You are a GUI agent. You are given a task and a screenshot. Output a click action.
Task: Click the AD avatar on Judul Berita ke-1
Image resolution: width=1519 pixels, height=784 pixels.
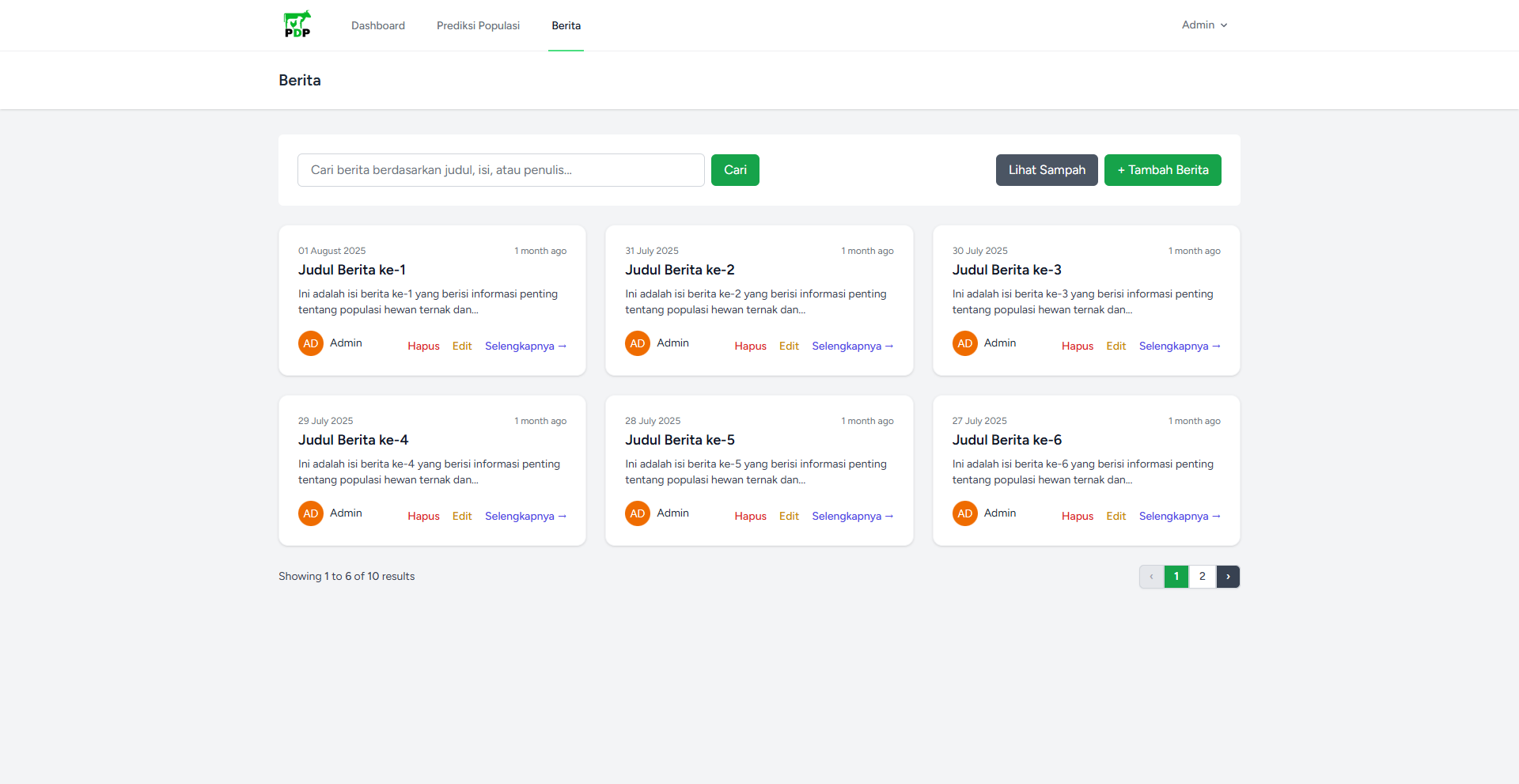click(x=311, y=343)
